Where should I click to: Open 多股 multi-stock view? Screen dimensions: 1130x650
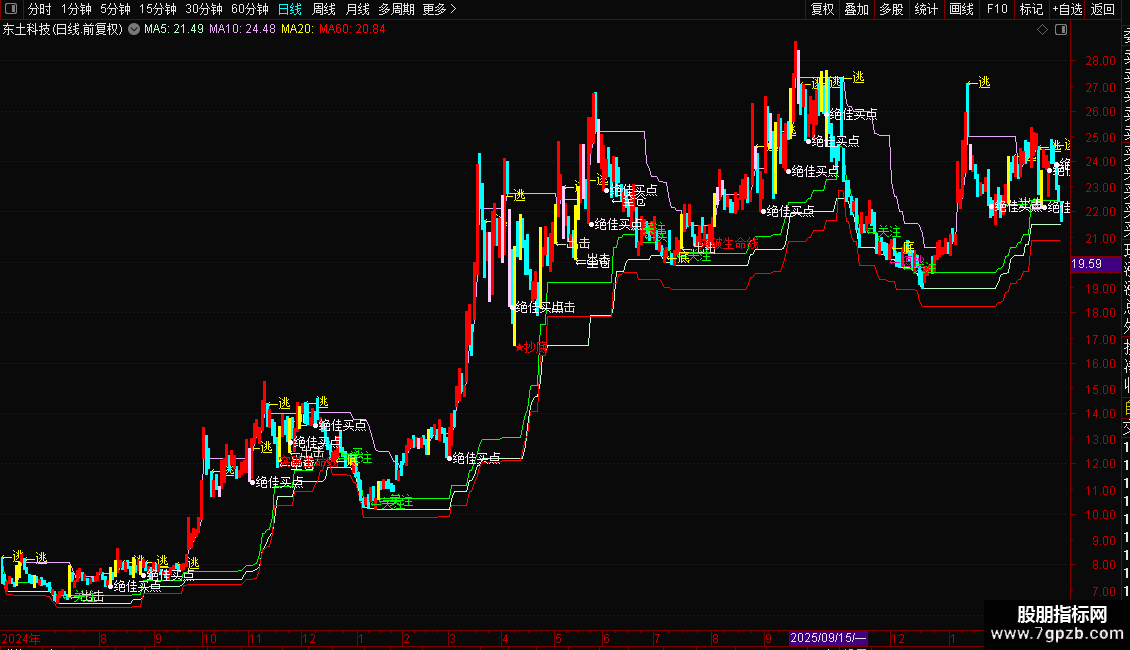click(891, 9)
